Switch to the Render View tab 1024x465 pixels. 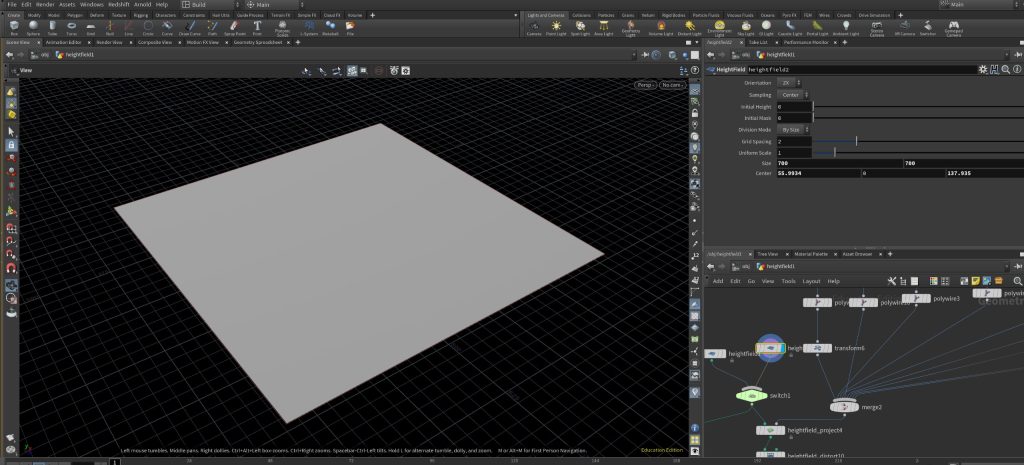pos(109,42)
